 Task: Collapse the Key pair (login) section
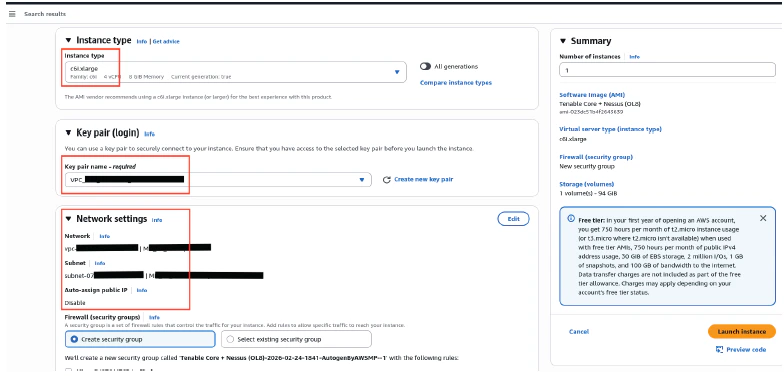(x=68, y=133)
